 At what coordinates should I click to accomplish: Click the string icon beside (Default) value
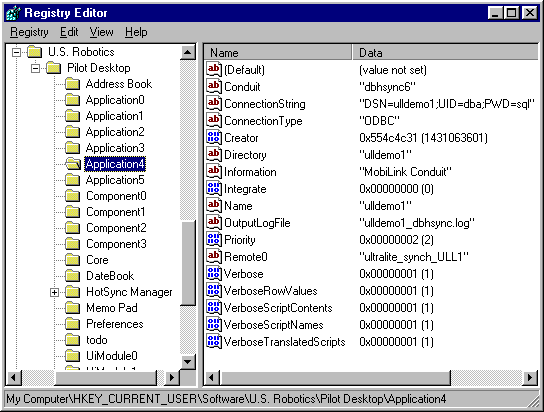point(214,69)
